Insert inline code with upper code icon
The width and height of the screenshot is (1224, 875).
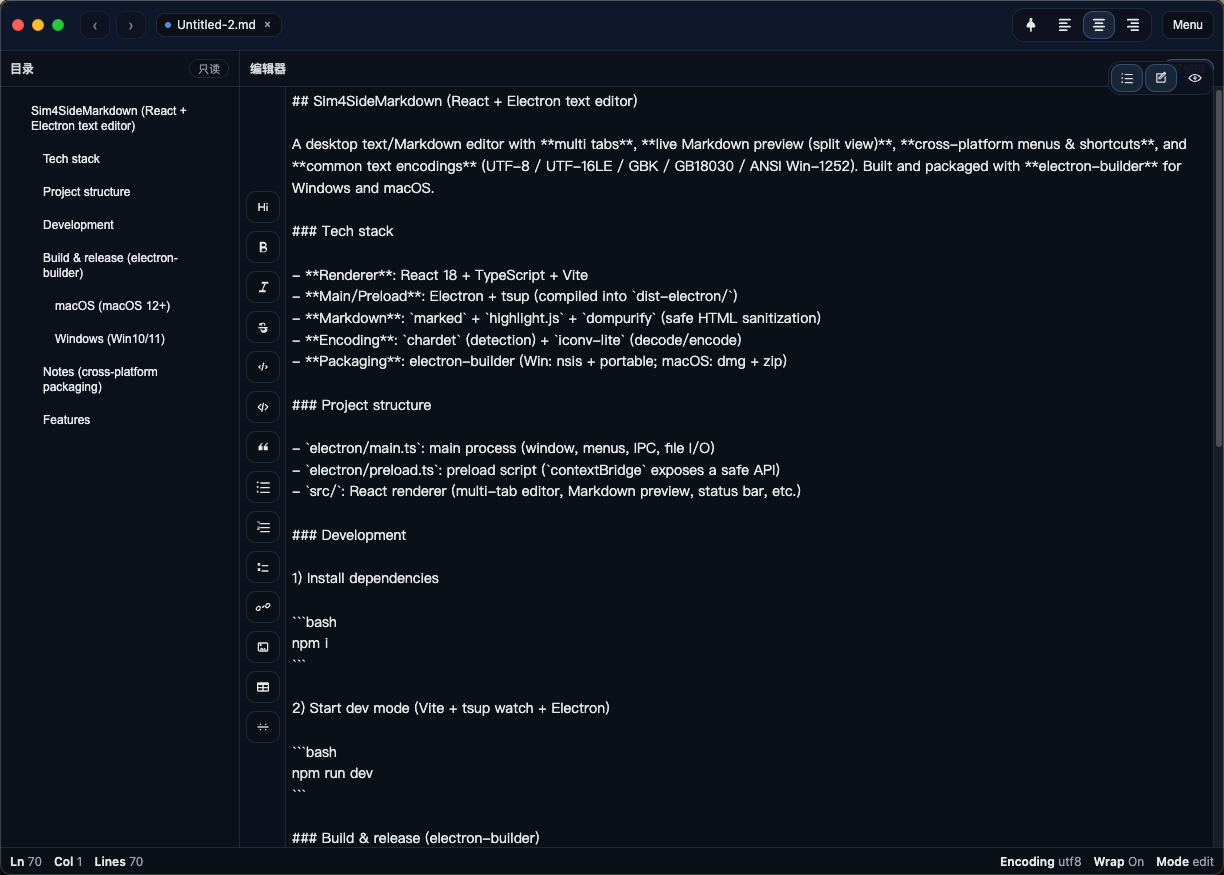pyautogui.click(x=263, y=367)
